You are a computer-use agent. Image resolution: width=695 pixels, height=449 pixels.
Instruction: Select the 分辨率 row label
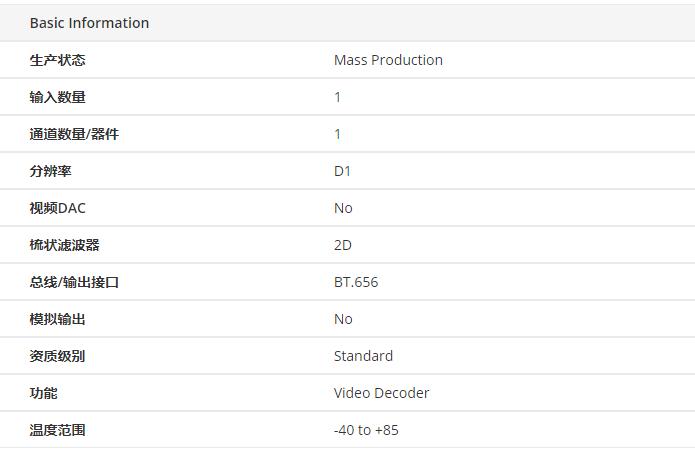(51, 171)
